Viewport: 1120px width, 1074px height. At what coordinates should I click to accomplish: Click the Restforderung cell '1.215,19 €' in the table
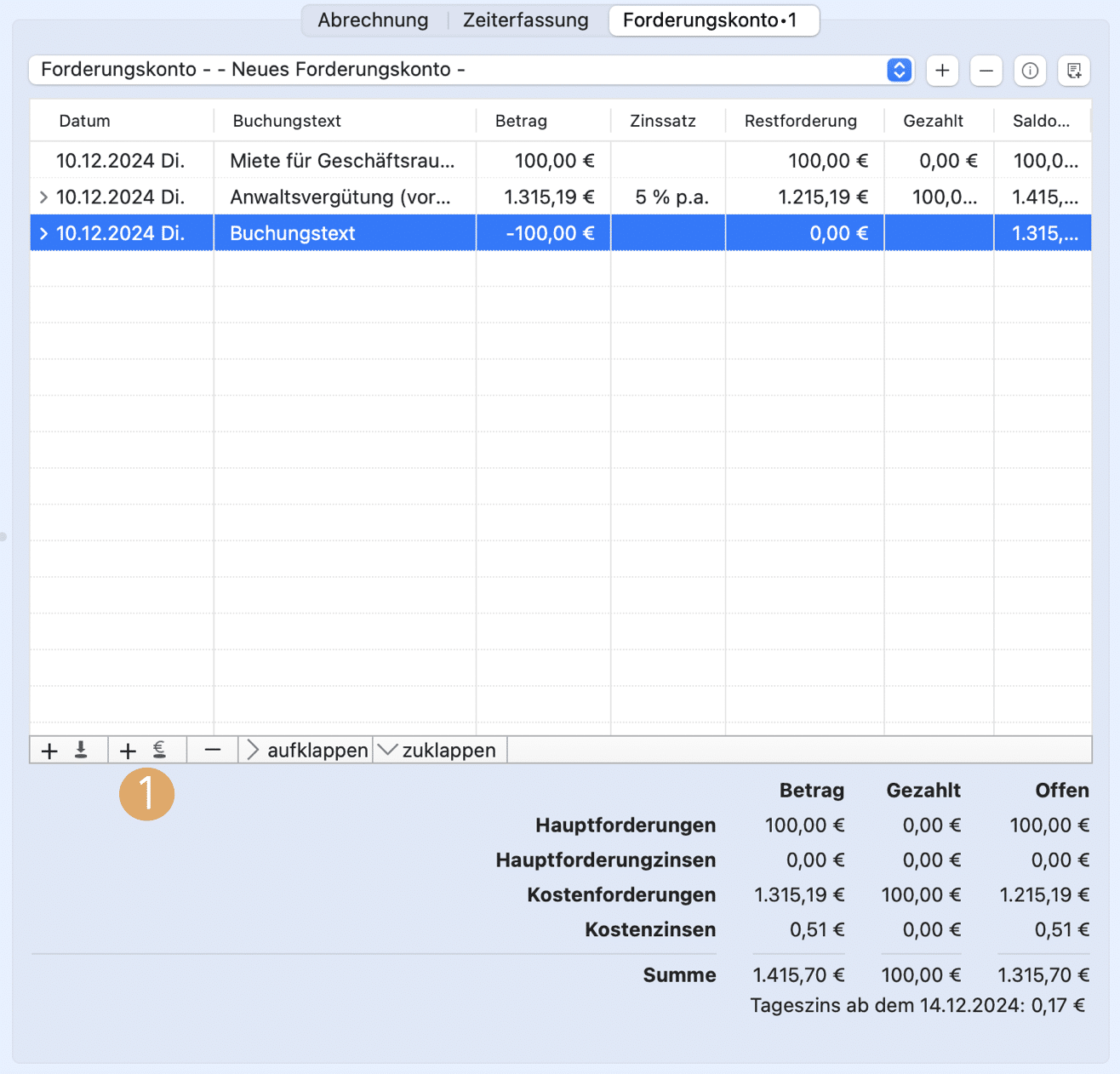pyautogui.click(x=823, y=197)
